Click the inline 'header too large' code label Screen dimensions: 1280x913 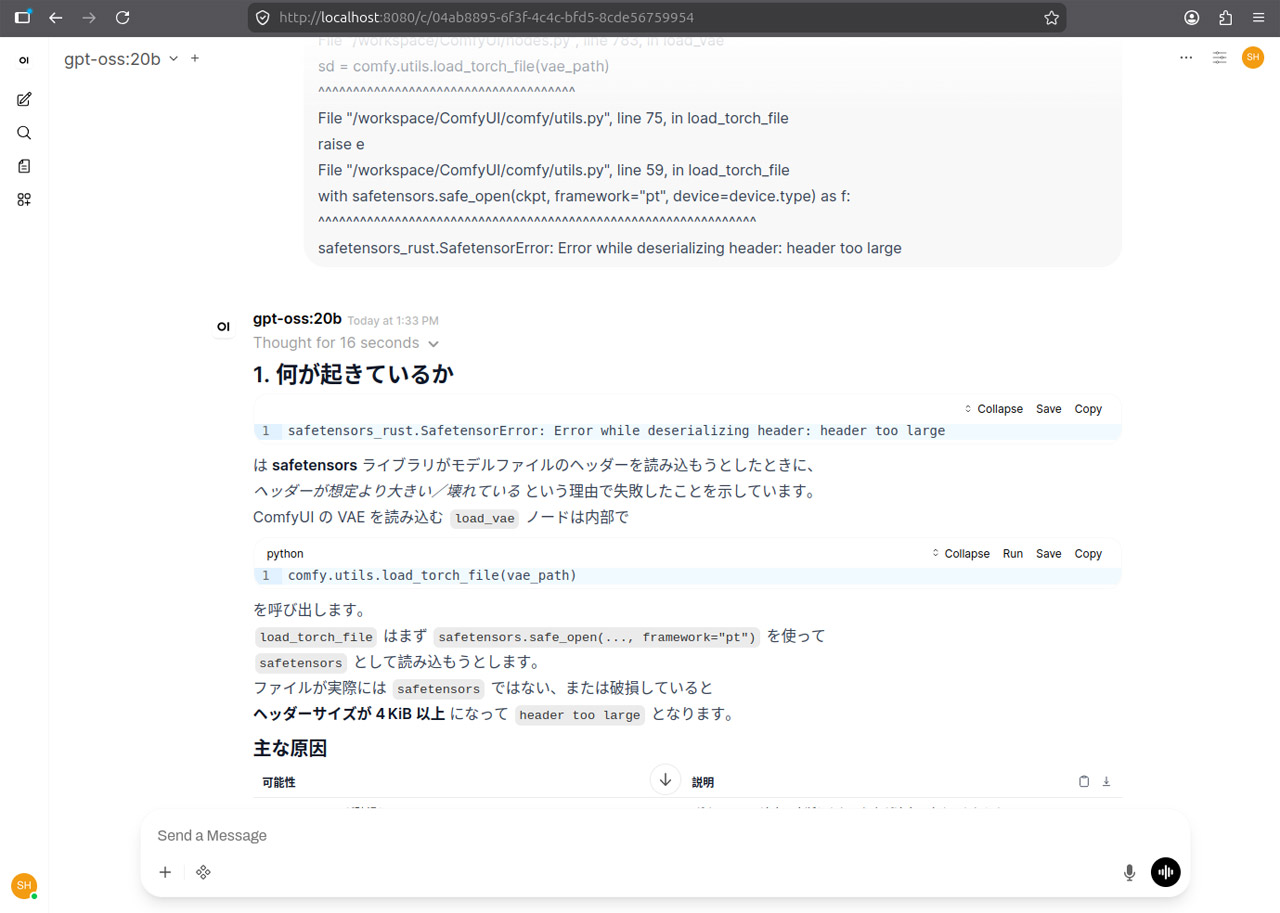[579, 715]
